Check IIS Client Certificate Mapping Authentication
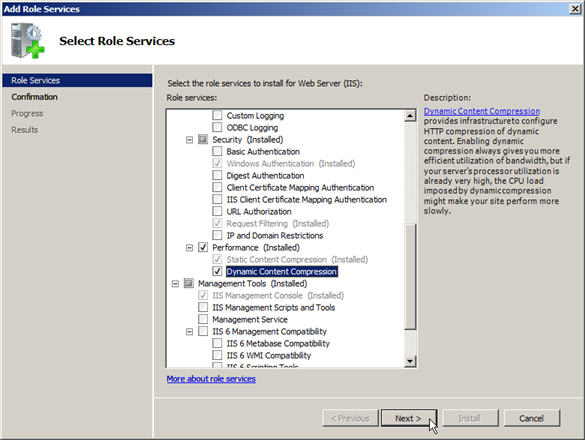This screenshot has height=440, width=585. coord(217,199)
